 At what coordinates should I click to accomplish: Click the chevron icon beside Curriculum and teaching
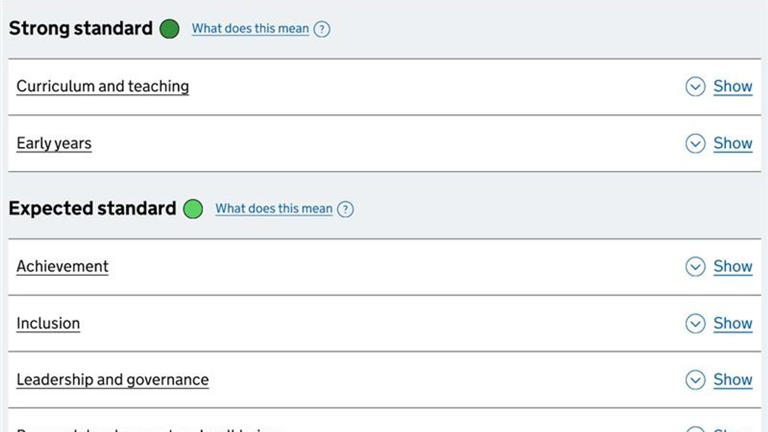coord(695,87)
